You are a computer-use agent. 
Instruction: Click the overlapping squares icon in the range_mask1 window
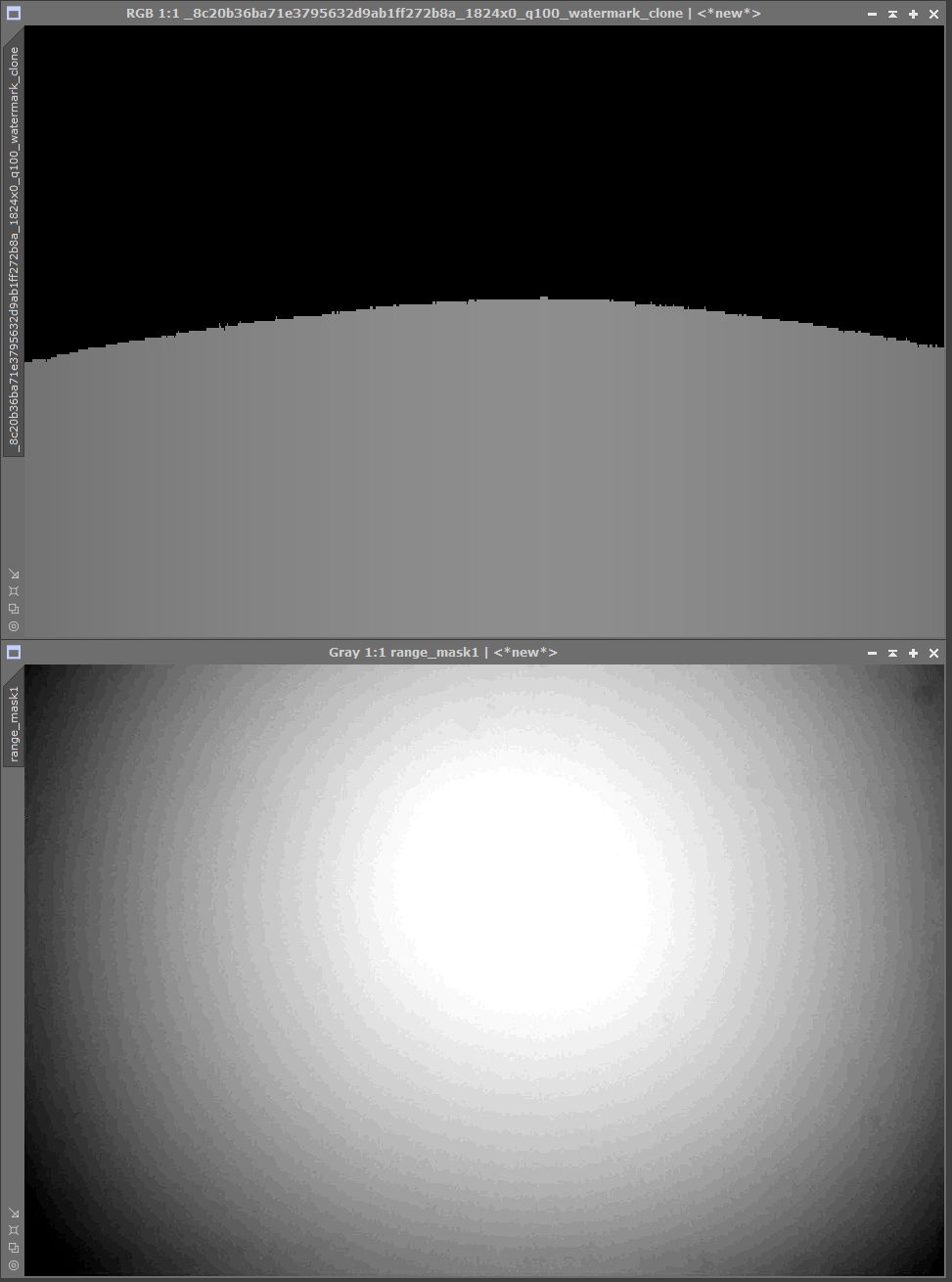coord(14,1248)
